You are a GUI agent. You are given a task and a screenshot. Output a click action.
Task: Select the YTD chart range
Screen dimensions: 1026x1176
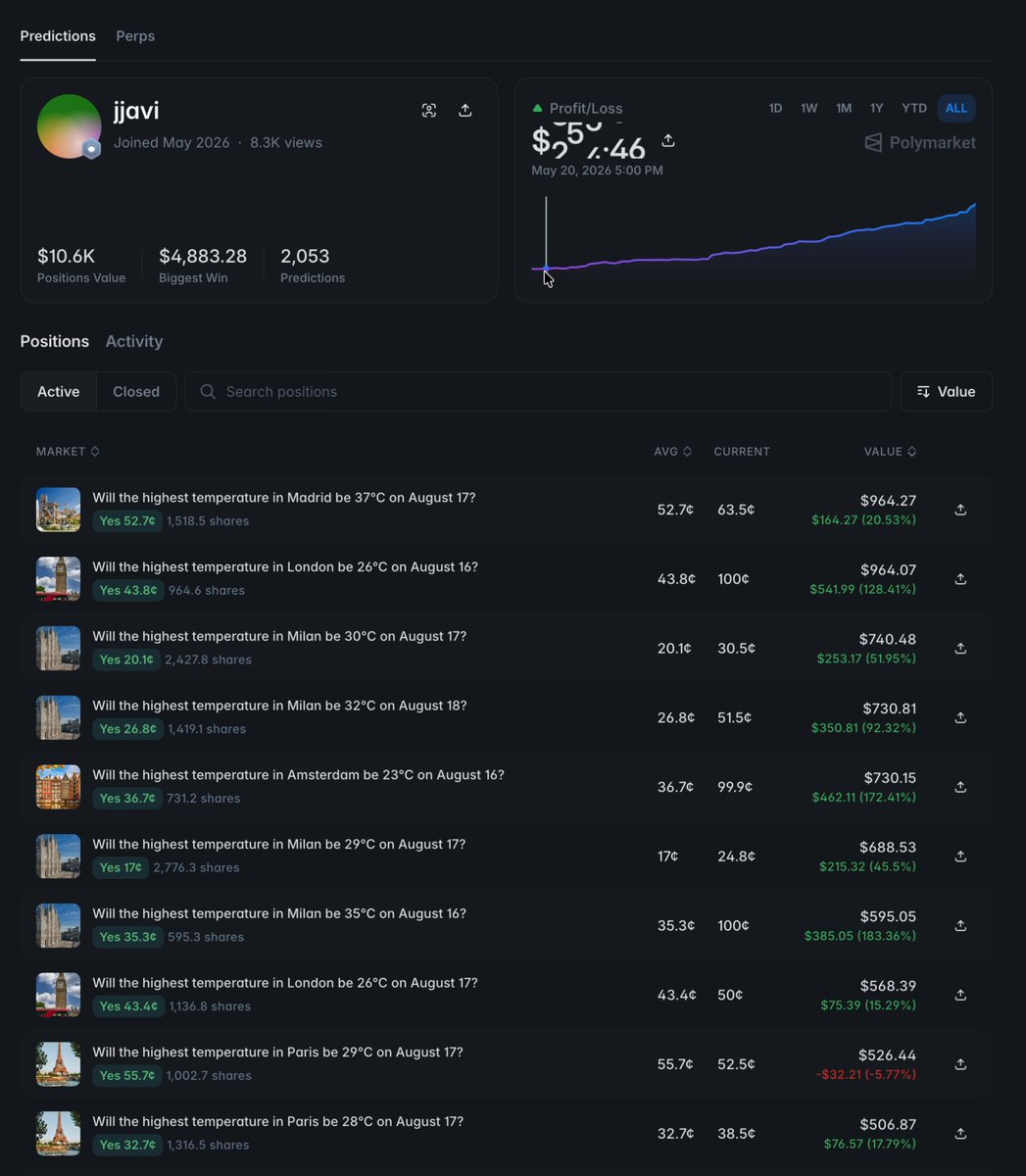pyautogui.click(x=914, y=108)
